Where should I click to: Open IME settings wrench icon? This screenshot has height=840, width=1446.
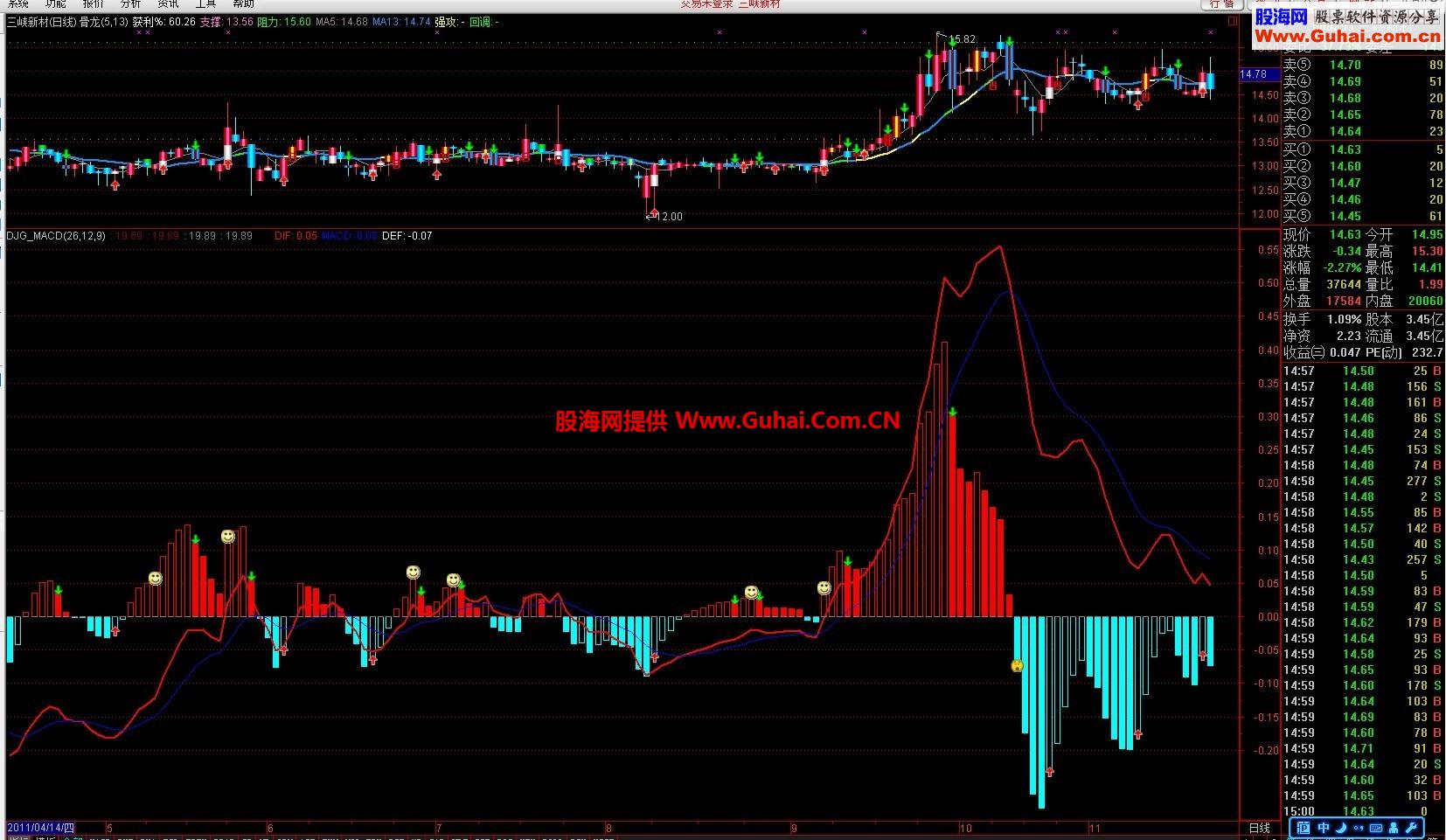[x=1411, y=828]
